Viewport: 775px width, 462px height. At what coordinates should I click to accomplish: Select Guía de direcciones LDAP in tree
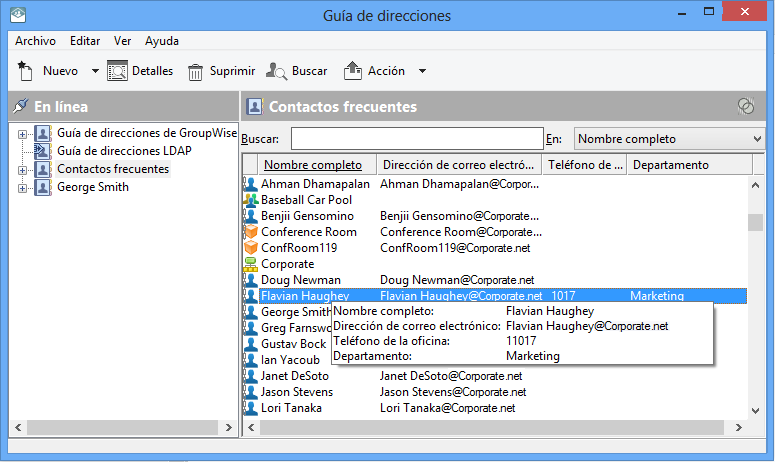[x=124, y=151]
